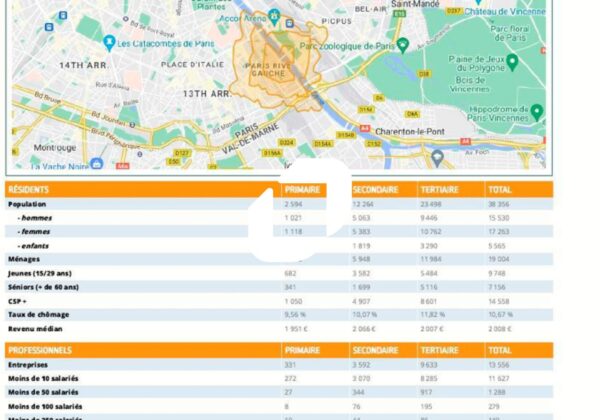The height and width of the screenshot is (420, 600).
Task: Open the Hippodrome de Paris Vincennes marker
Action: tap(536, 111)
